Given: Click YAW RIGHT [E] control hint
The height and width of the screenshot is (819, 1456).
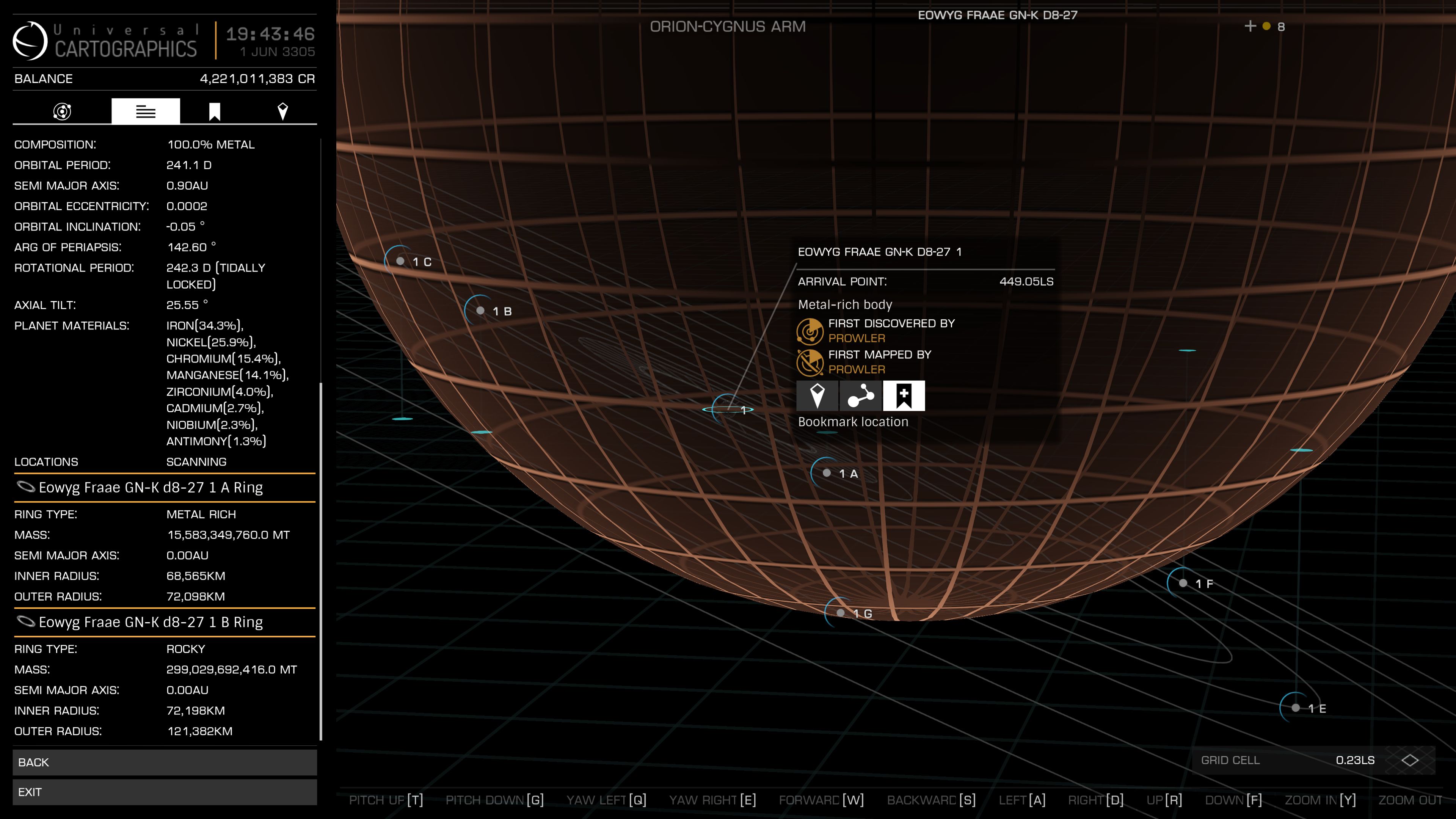Looking at the screenshot, I should coord(713,800).
